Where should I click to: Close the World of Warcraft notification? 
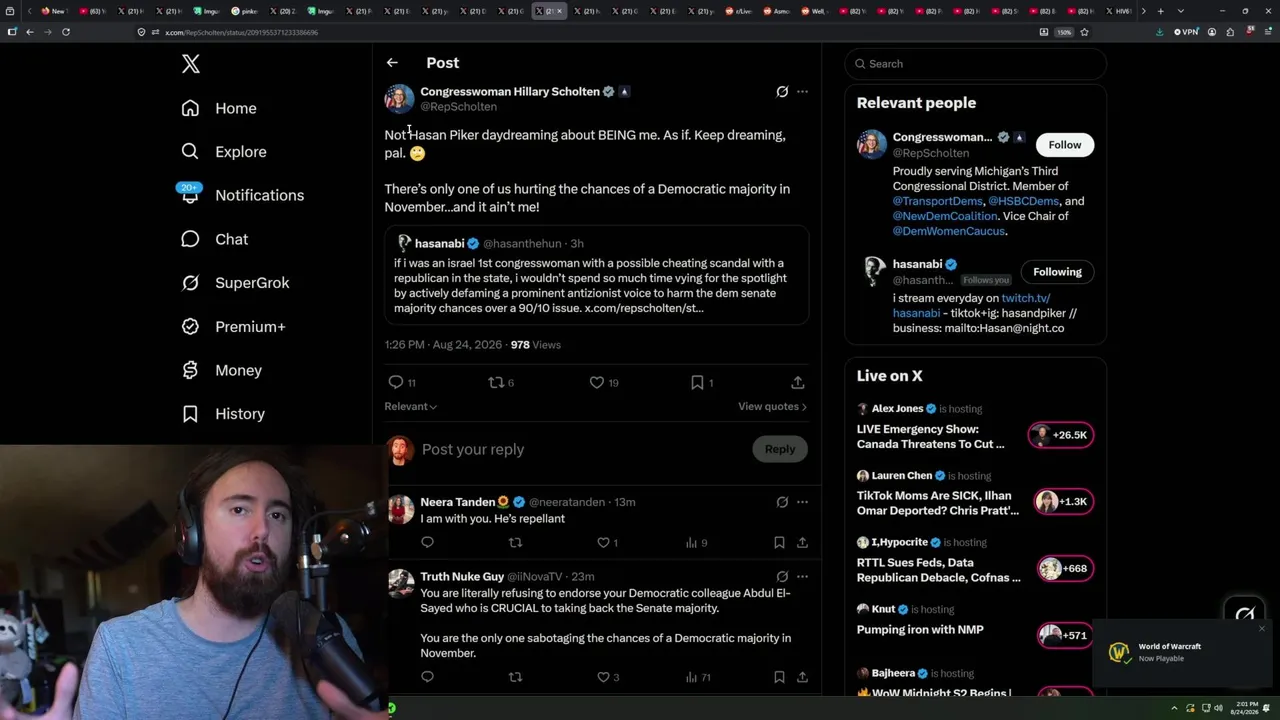(x=1262, y=629)
